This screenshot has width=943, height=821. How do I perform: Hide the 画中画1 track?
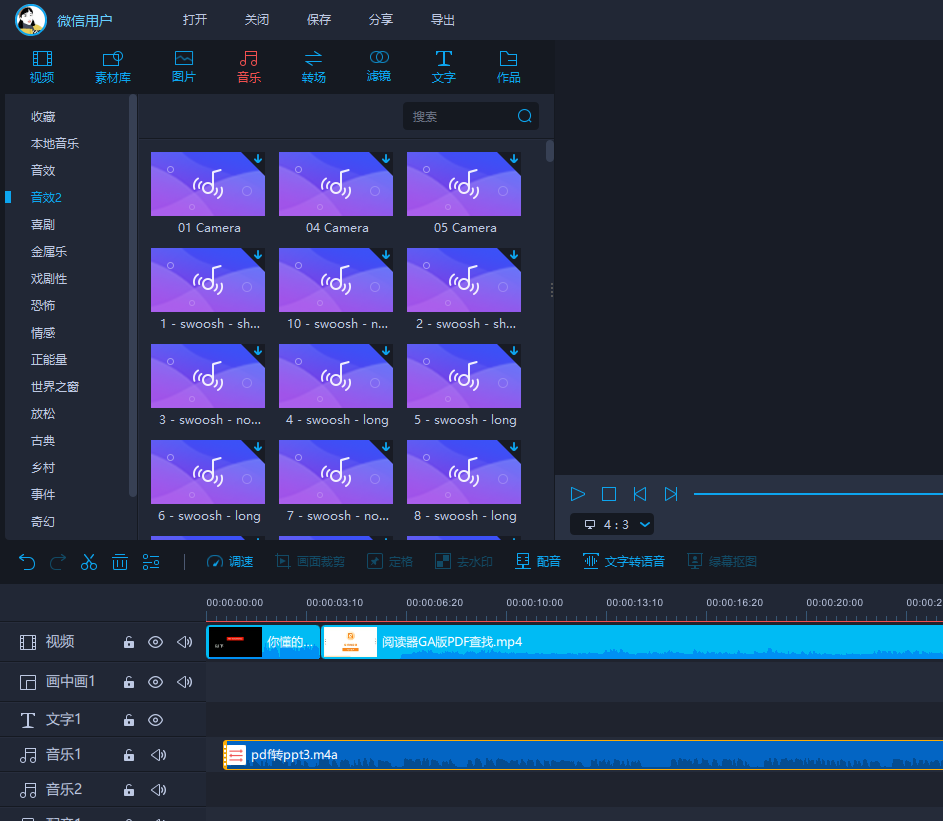point(155,682)
